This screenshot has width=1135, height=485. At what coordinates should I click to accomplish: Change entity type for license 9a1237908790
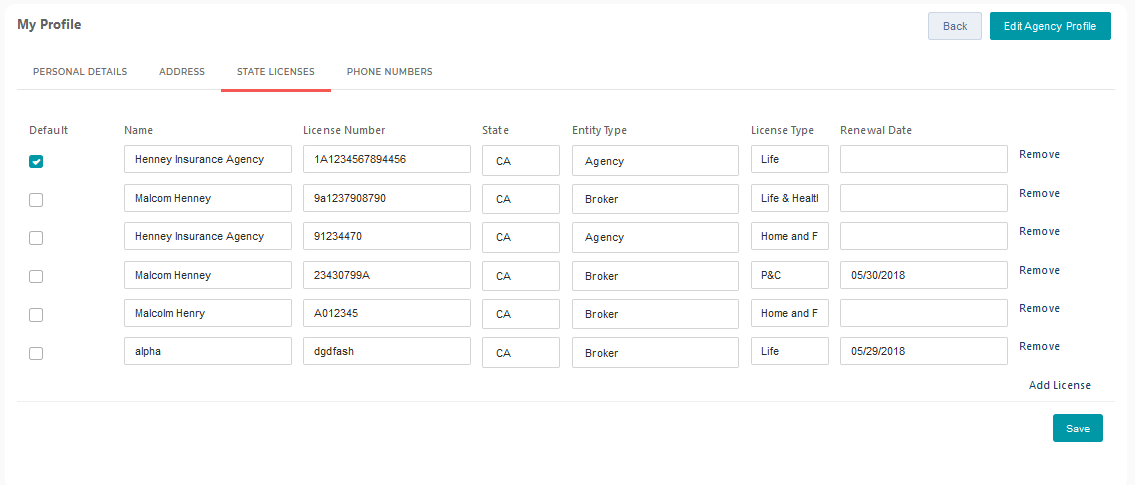(x=656, y=199)
